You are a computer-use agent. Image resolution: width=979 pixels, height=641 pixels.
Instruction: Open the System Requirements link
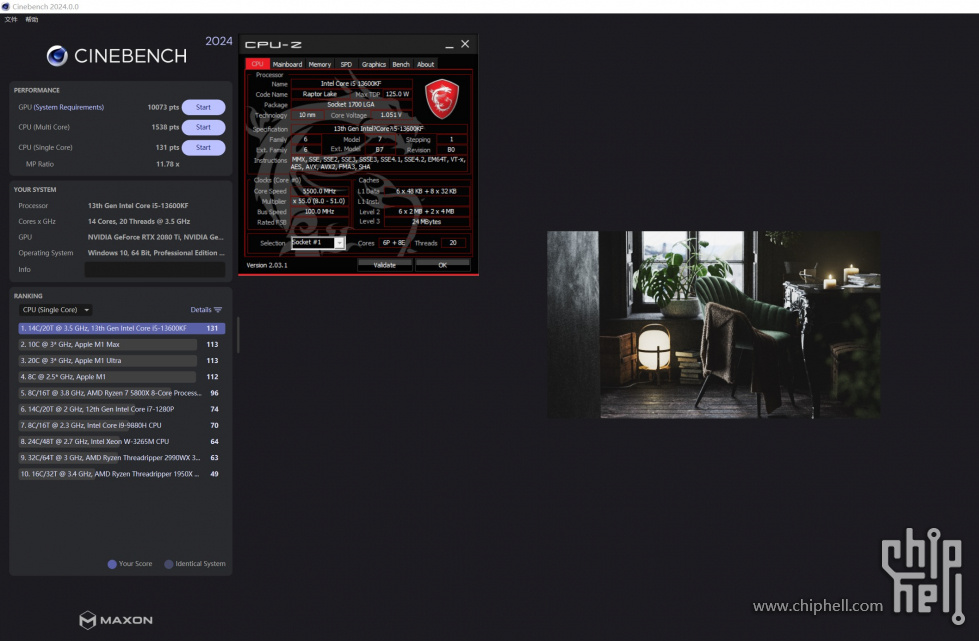69,107
